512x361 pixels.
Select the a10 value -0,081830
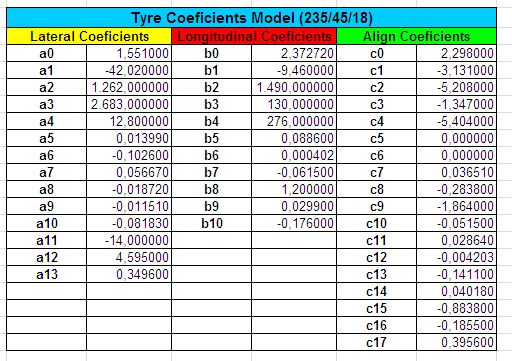(x=129, y=223)
